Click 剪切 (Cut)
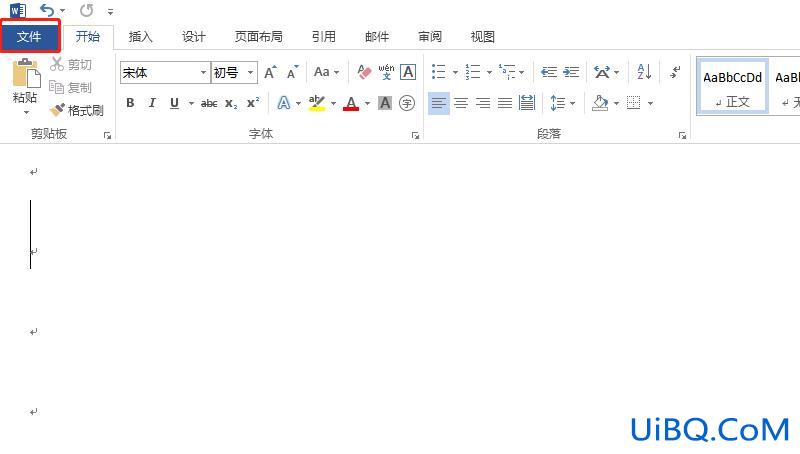 (71, 64)
